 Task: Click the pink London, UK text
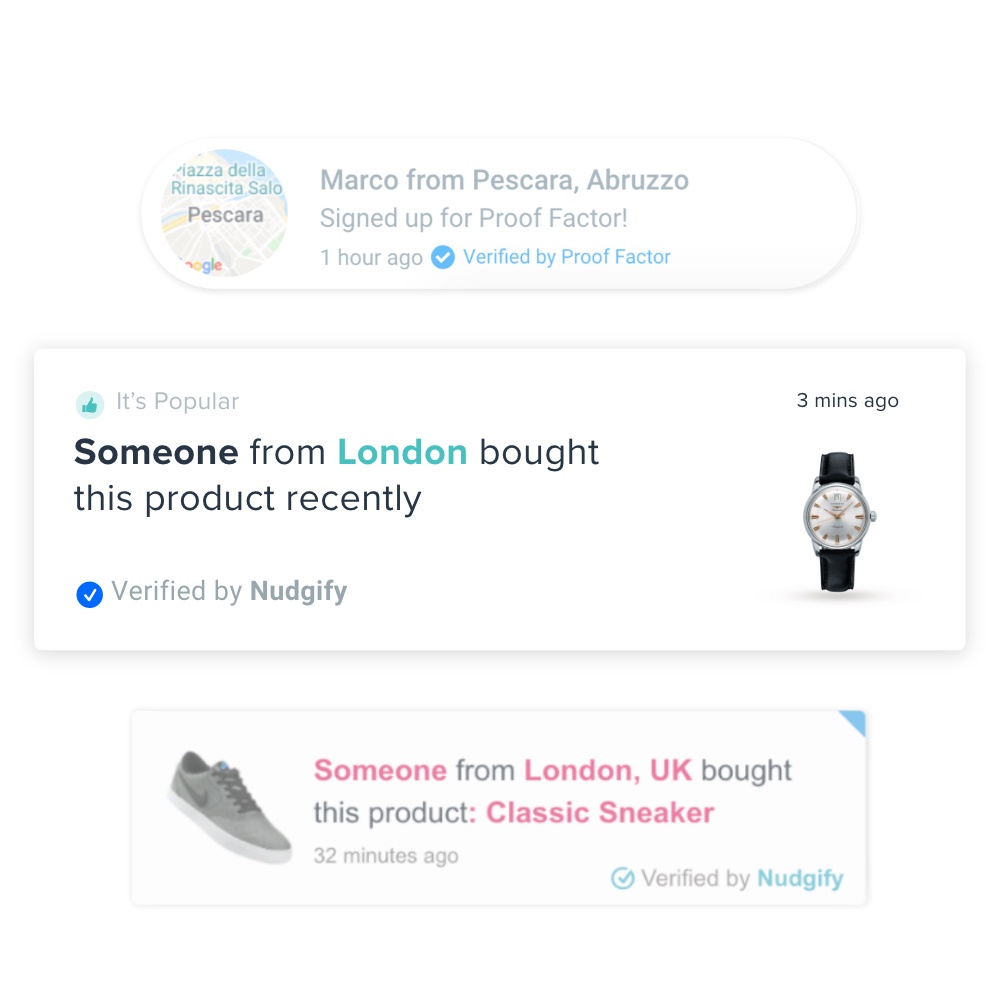[608, 770]
